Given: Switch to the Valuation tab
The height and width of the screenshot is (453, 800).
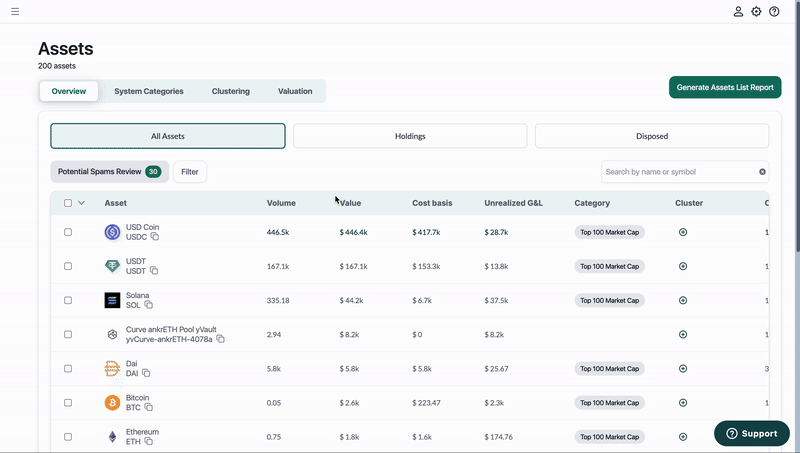Looking at the screenshot, I should [x=295, y=91].
